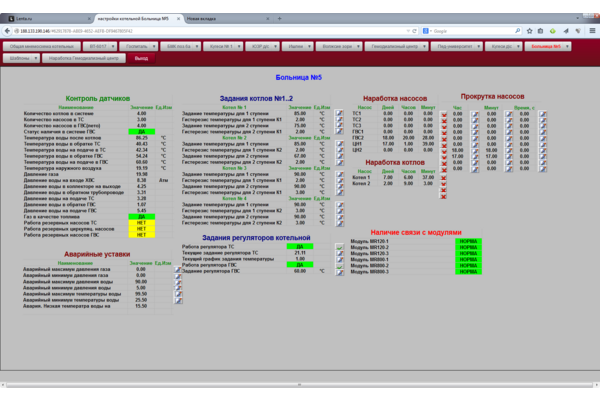Toggle the reserve ТС pumps НЕТ indicator
The width and height of the screenshot is (600, 400).
click(x=141, y=222)
